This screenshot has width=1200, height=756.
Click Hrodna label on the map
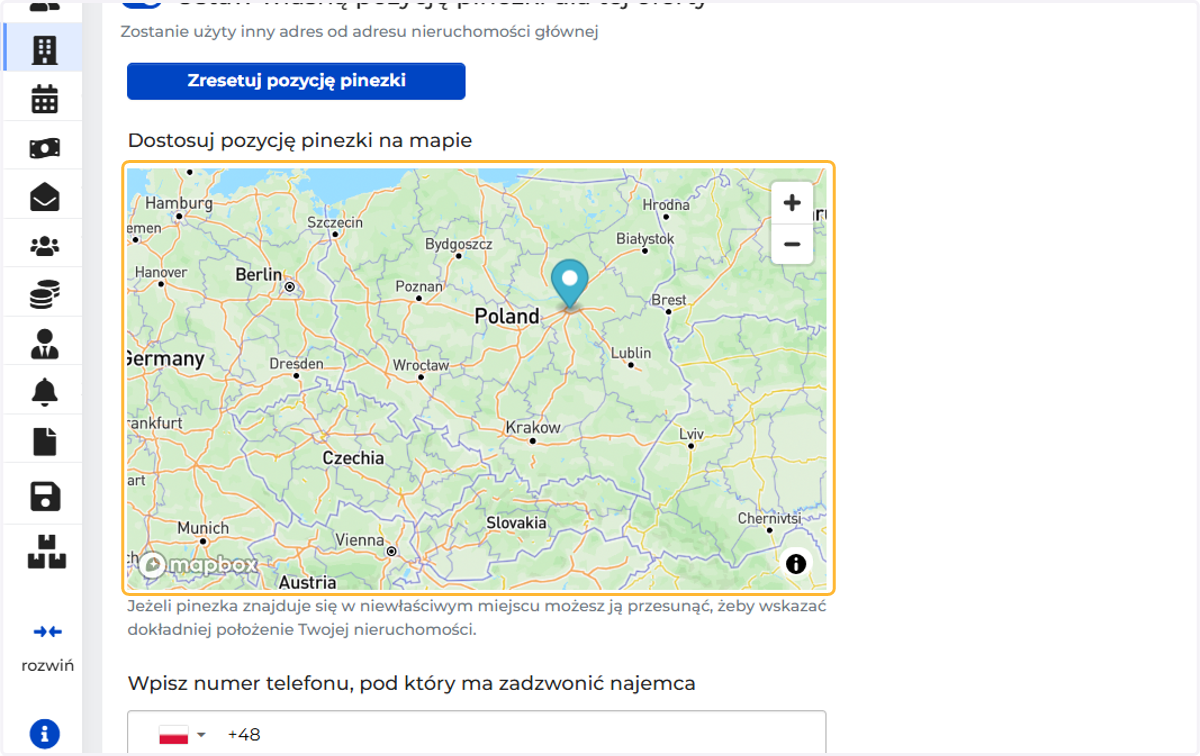tap(666, 205)
